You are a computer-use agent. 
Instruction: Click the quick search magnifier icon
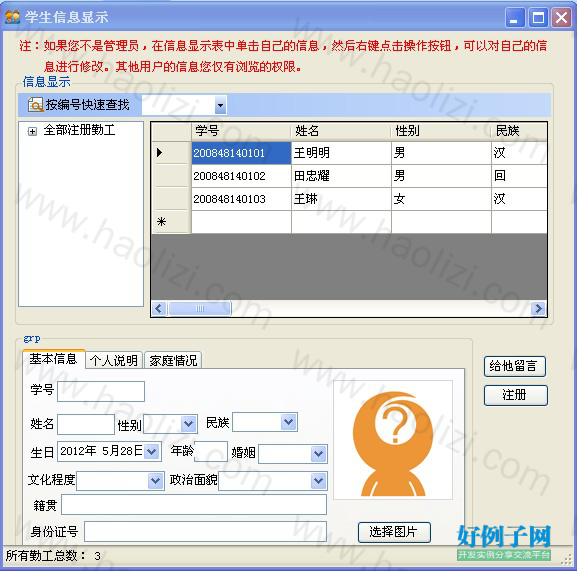[x=35, y=105]
